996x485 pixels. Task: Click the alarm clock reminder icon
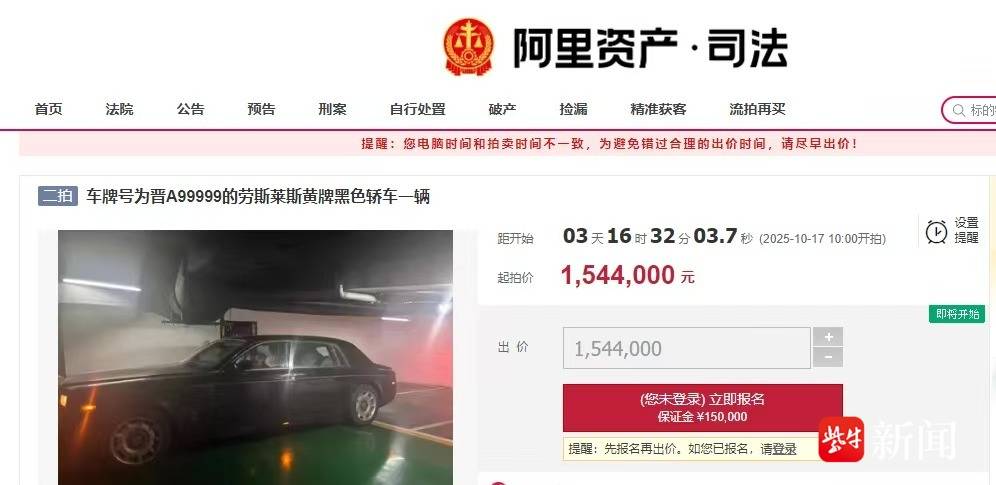coord(936,231)
